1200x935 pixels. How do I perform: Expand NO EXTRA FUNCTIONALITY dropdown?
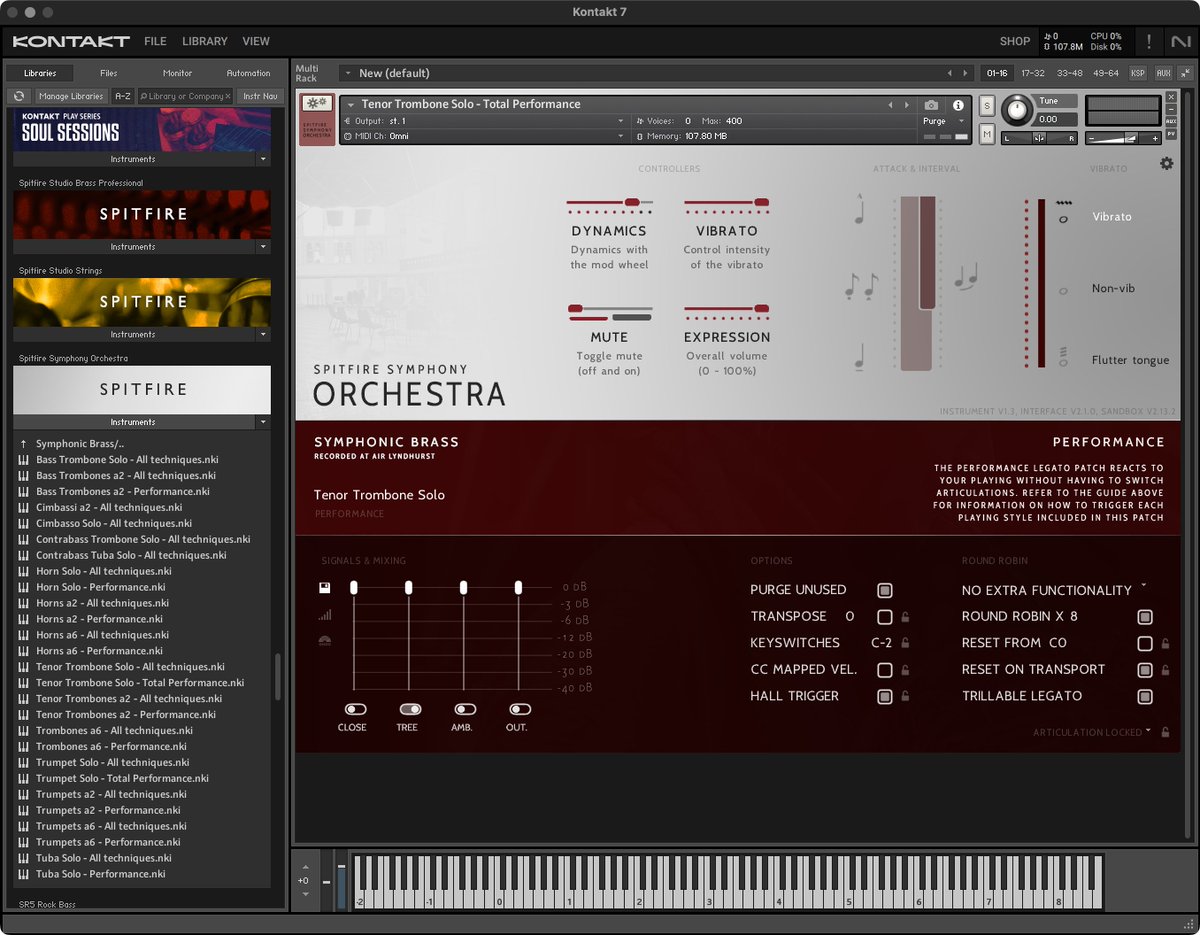pyautogui.click(x=1143, y=587)
